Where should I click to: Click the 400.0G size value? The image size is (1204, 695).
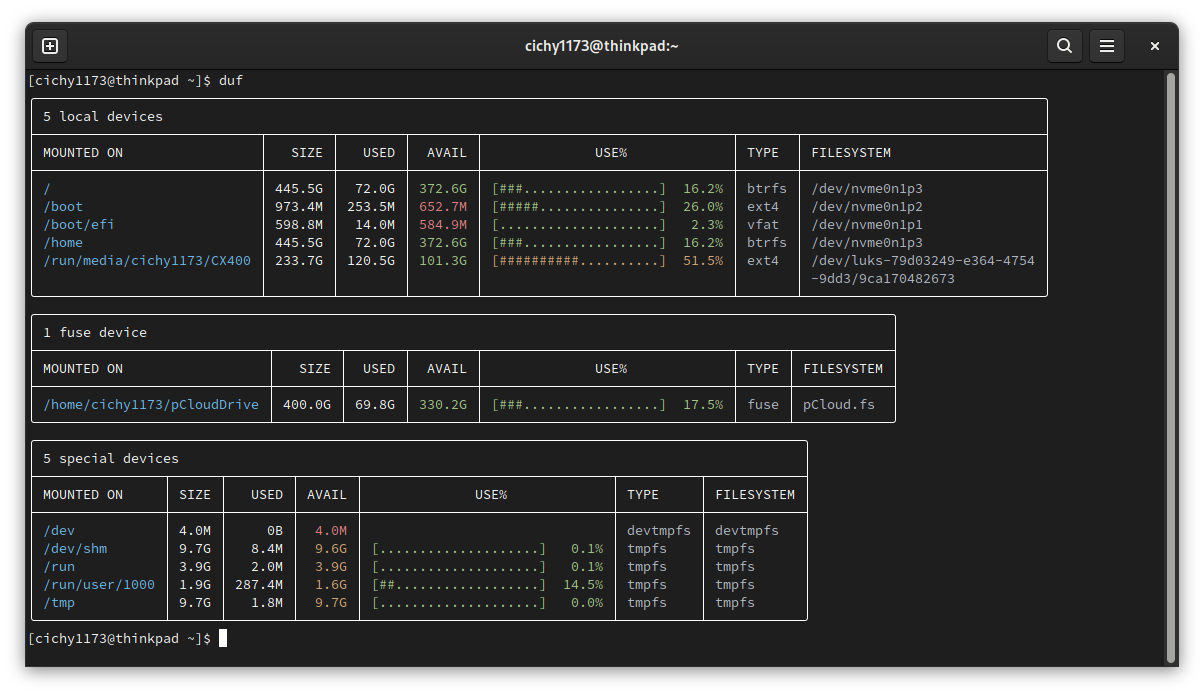coord(307,404)
